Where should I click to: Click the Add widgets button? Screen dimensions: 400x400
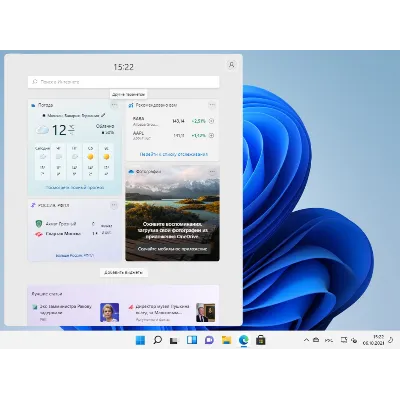point(124,272)
